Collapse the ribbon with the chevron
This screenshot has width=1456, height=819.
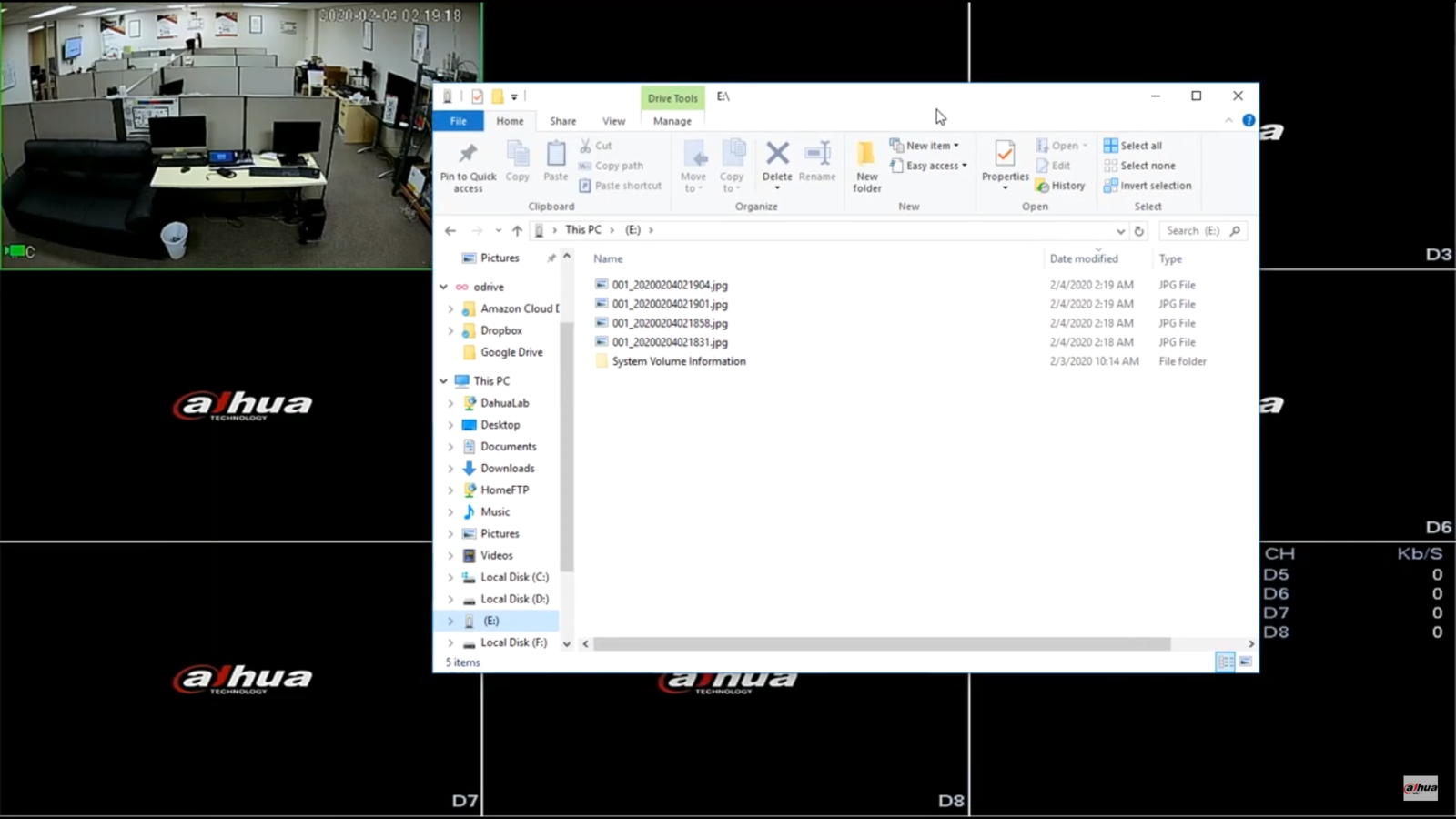tap(1228, 120)
